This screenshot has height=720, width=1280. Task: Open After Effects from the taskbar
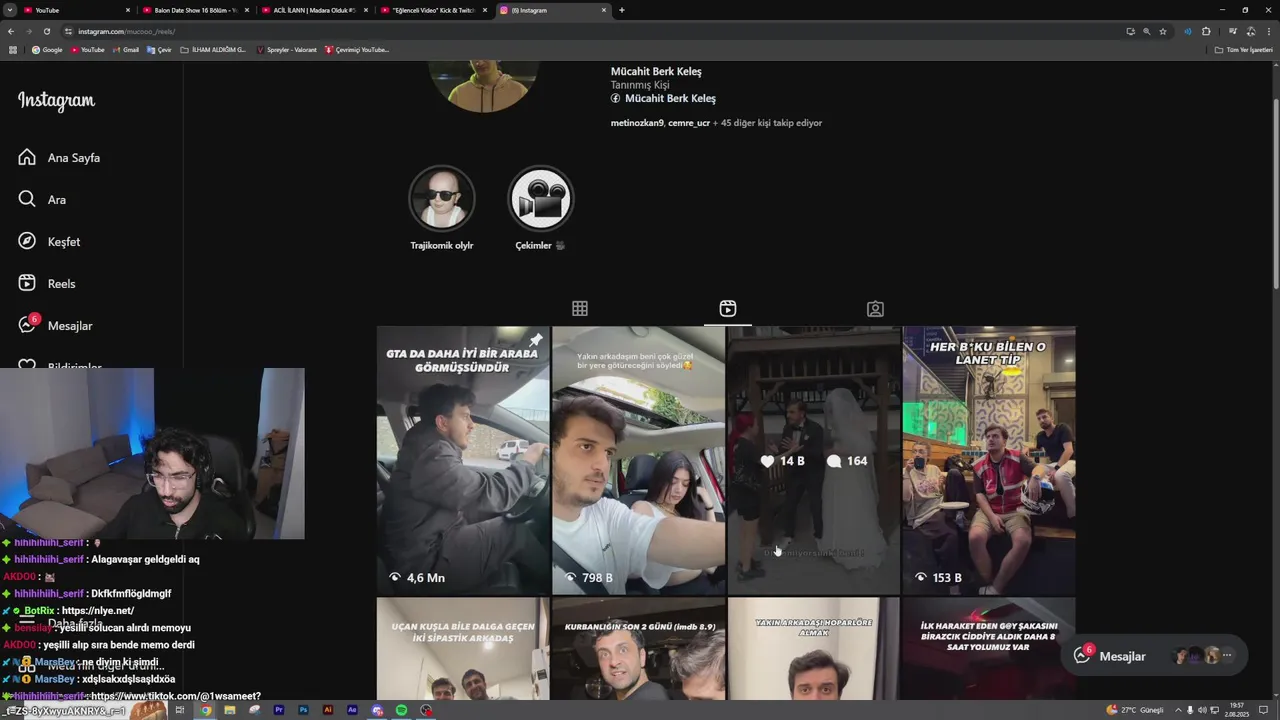(x=352, y=710)
